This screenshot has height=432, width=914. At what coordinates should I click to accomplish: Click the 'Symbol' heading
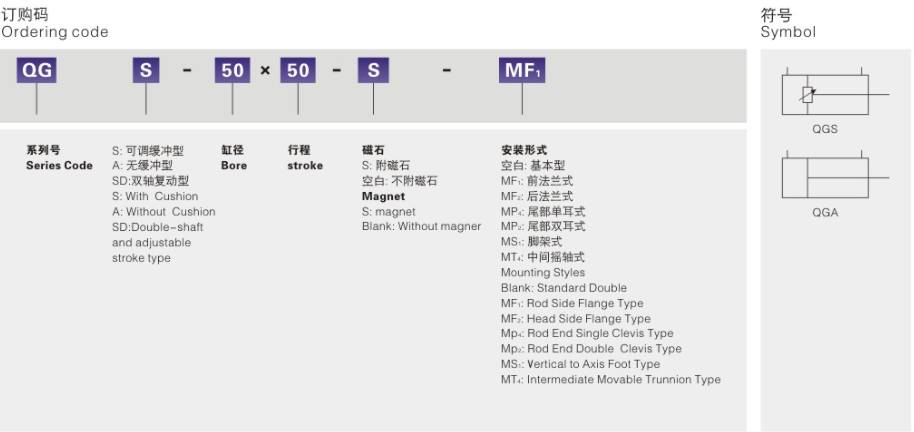(788, 32)
